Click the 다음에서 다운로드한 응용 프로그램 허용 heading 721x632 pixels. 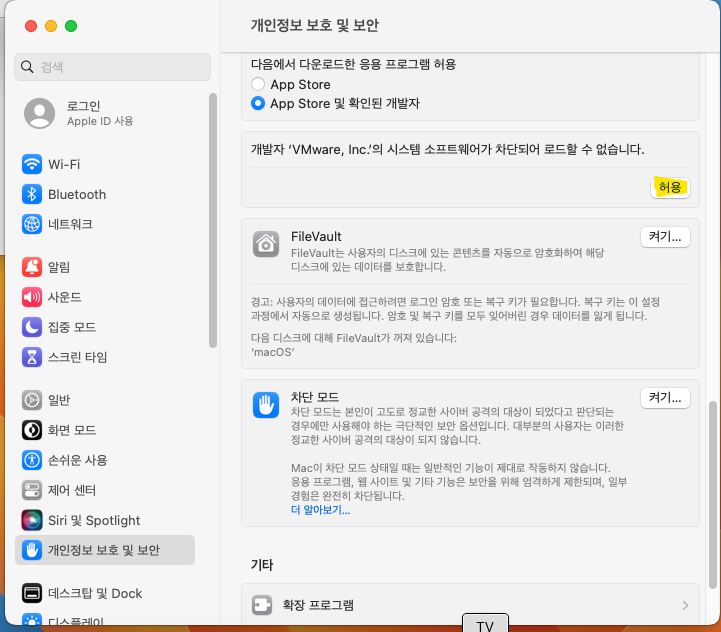coord(353,64)
